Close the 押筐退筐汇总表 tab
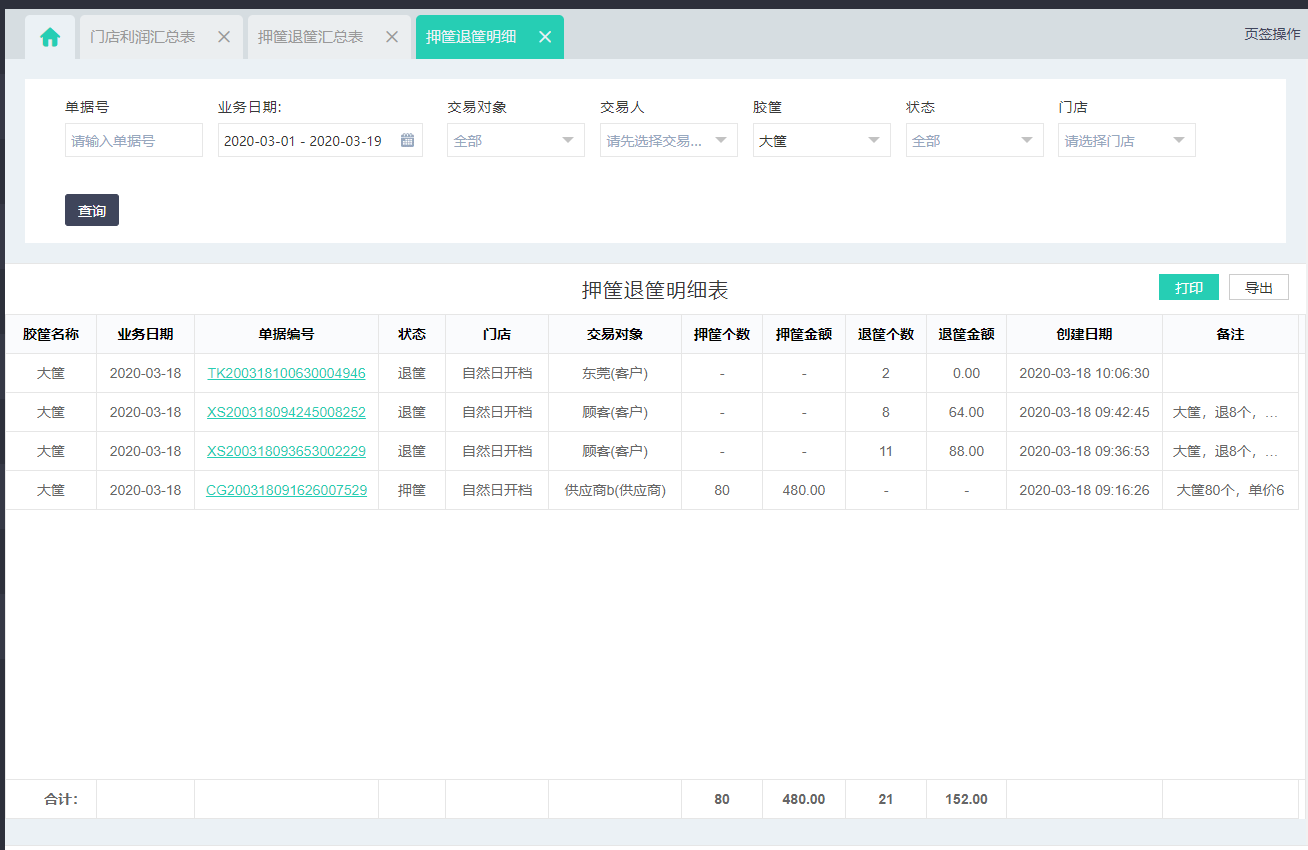Screen dimensions: 1308x850 (392, 37)
